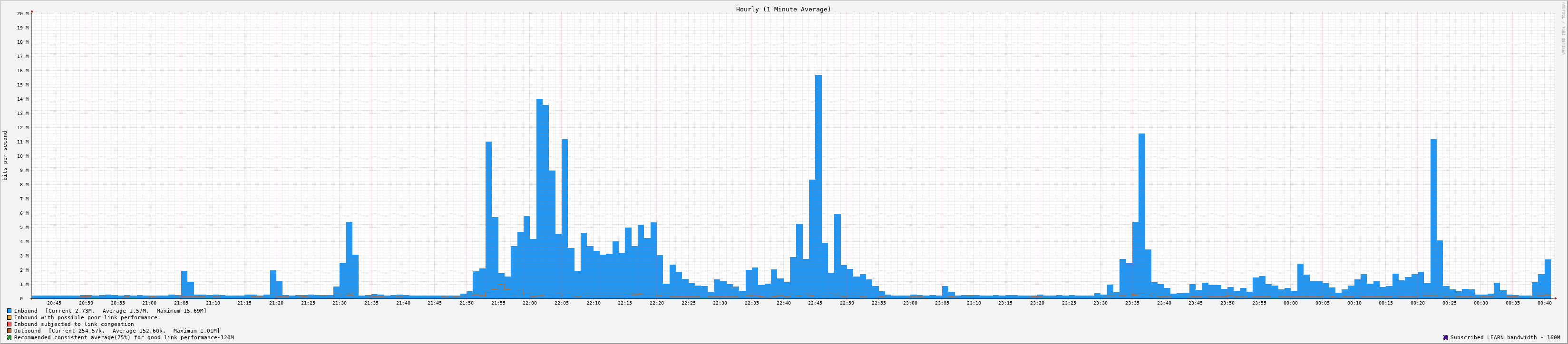Click the red arrow at x-axis end

[x=1555, y=298]
